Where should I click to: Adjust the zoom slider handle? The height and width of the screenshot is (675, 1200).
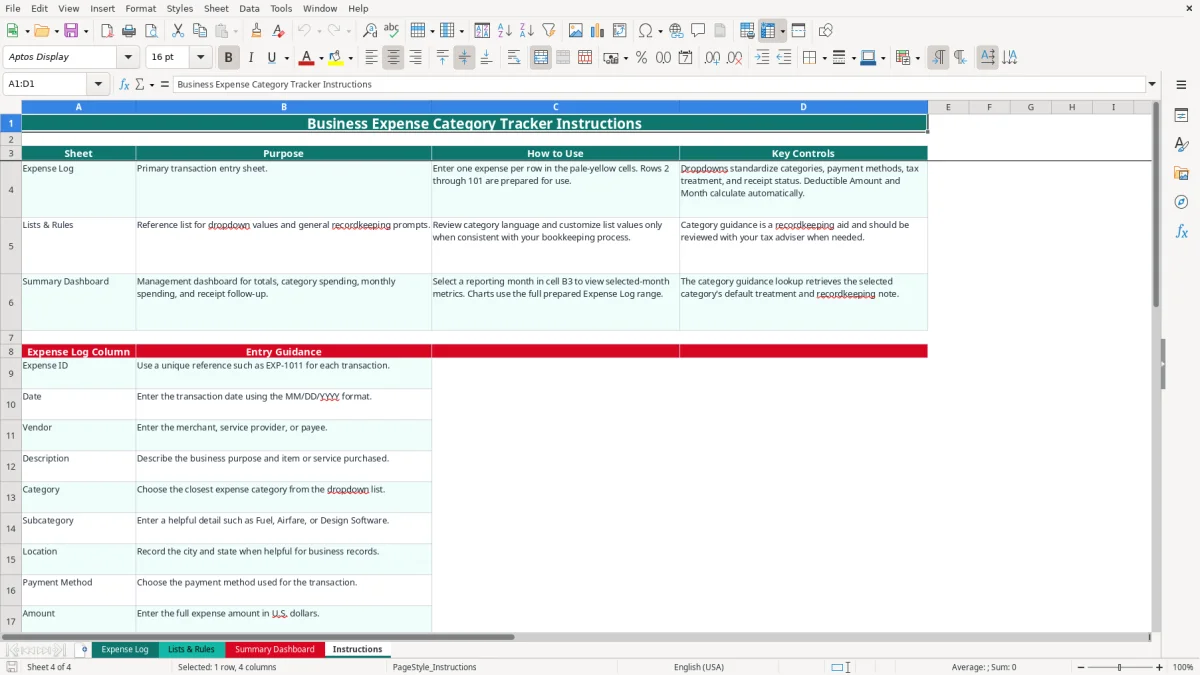[x=1119, y=667]
